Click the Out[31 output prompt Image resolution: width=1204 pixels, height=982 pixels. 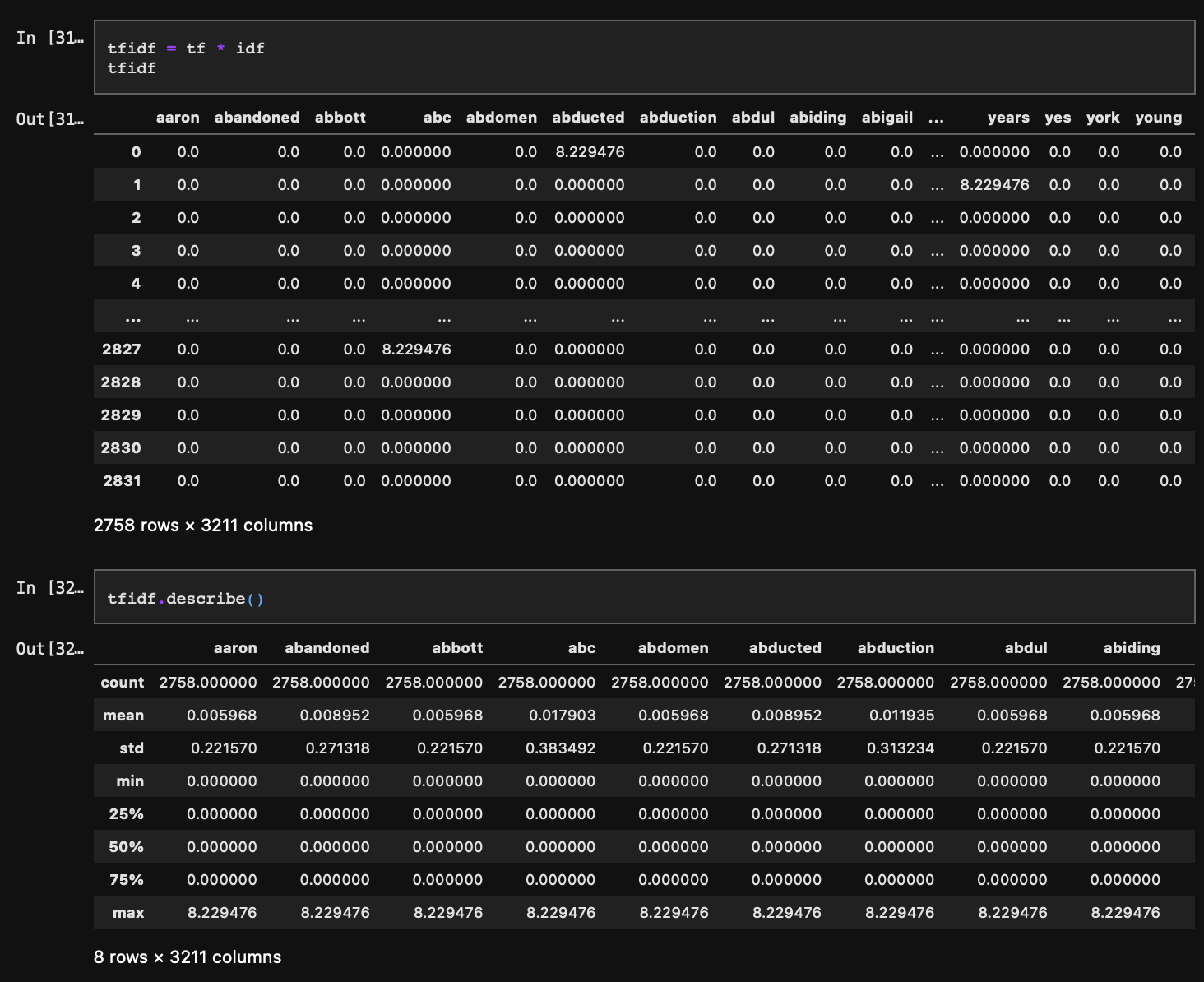tap(49, 119)
